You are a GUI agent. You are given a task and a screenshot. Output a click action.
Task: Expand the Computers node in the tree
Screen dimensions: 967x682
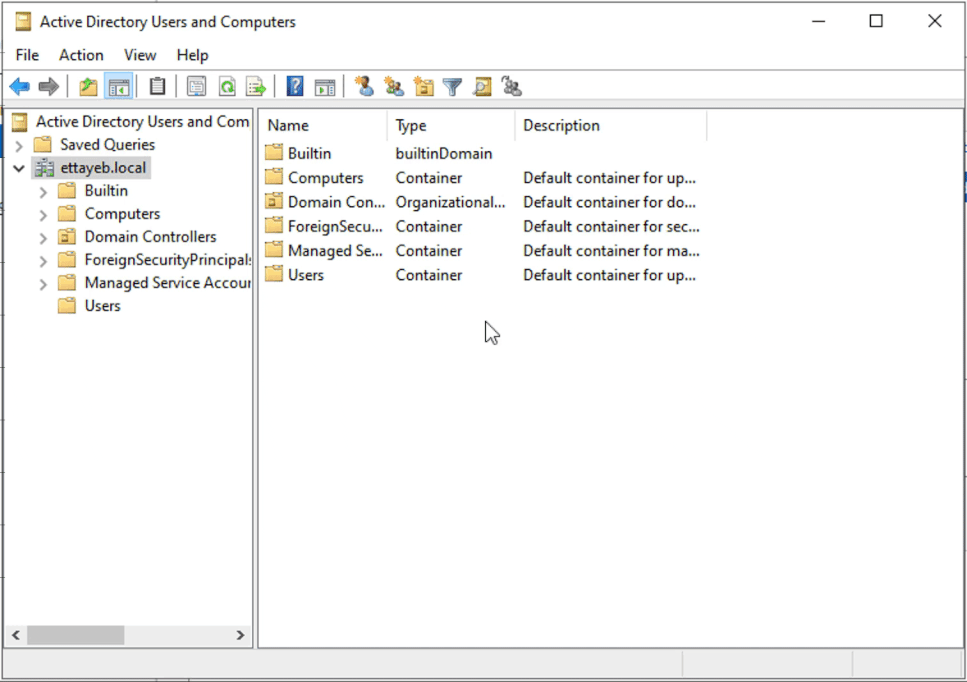pyautogui.click(x=43, y=215)
